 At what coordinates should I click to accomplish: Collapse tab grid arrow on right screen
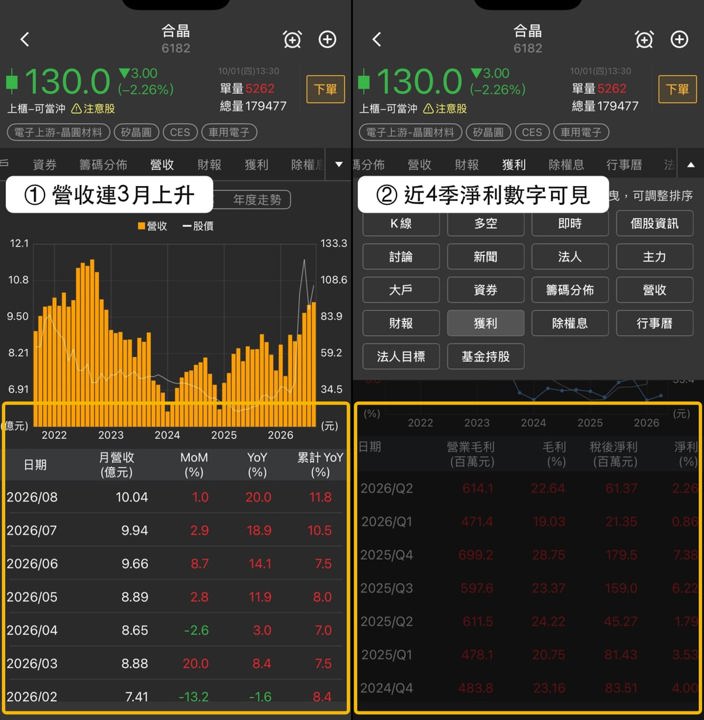pyautogui.click(x=691, y=164)
